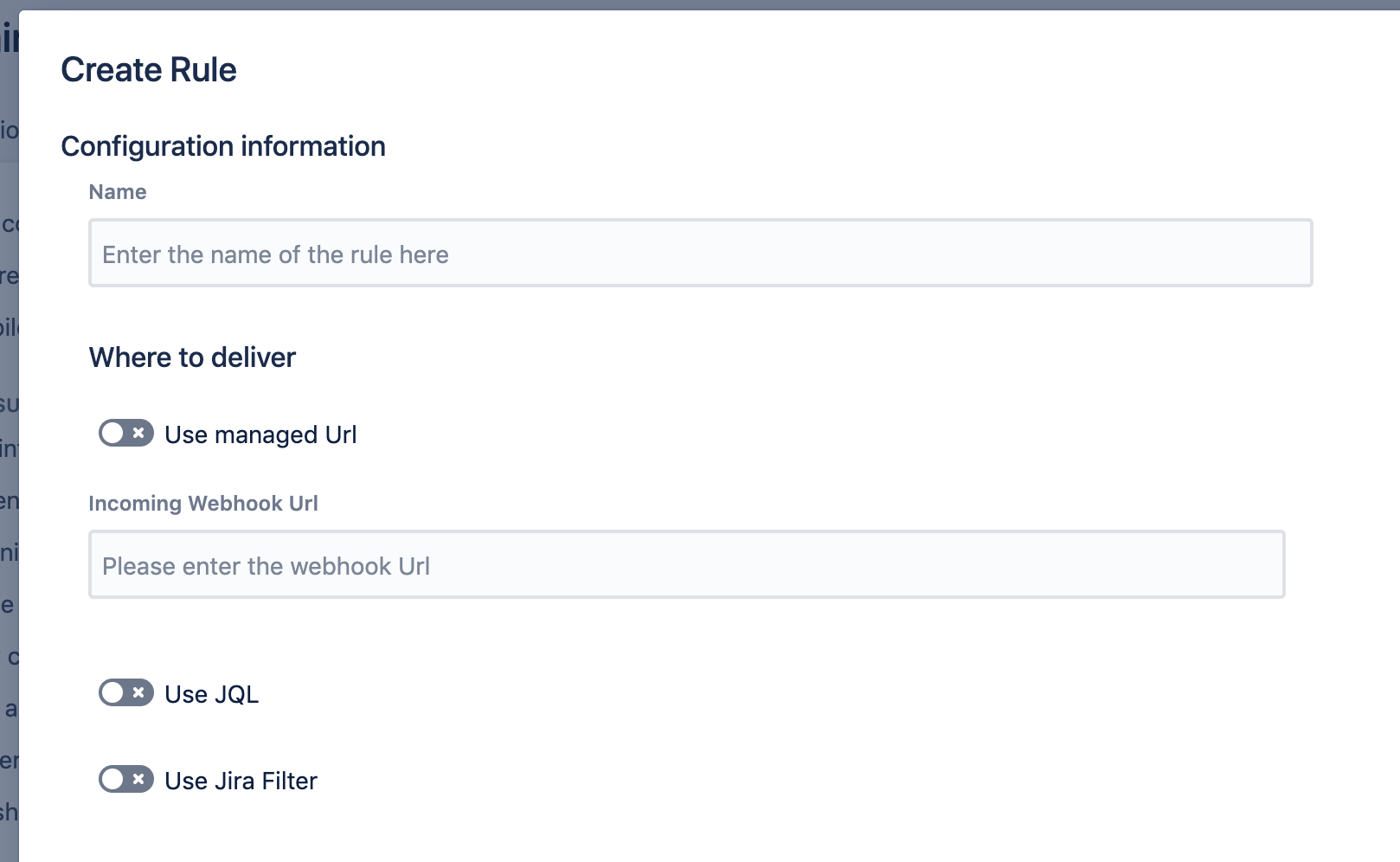
Task: Click the white knob of Jira Filter toggle
Action: [112, 779]
